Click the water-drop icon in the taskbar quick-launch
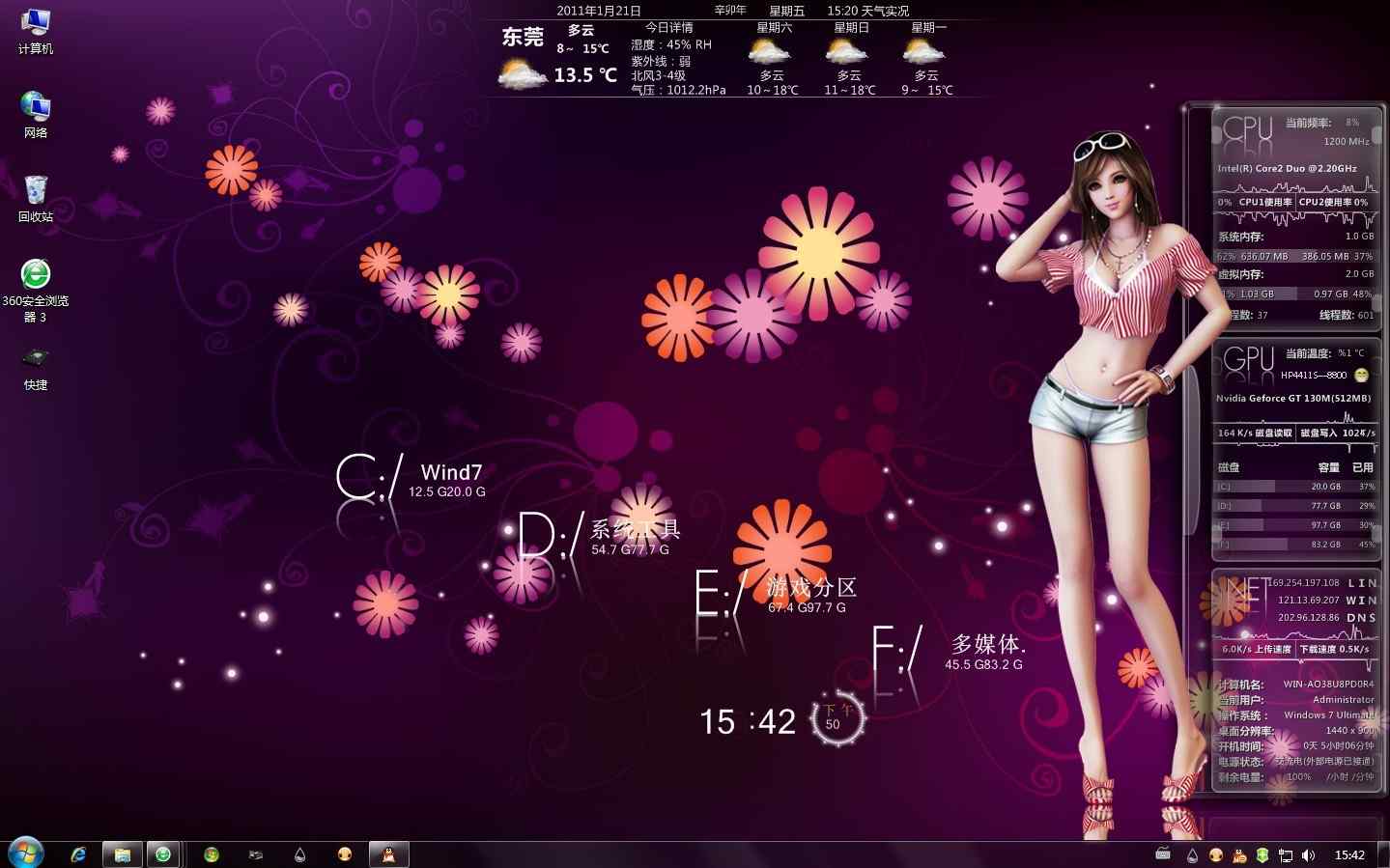Viewport: 1390px width, 868px height. [300, 854]
